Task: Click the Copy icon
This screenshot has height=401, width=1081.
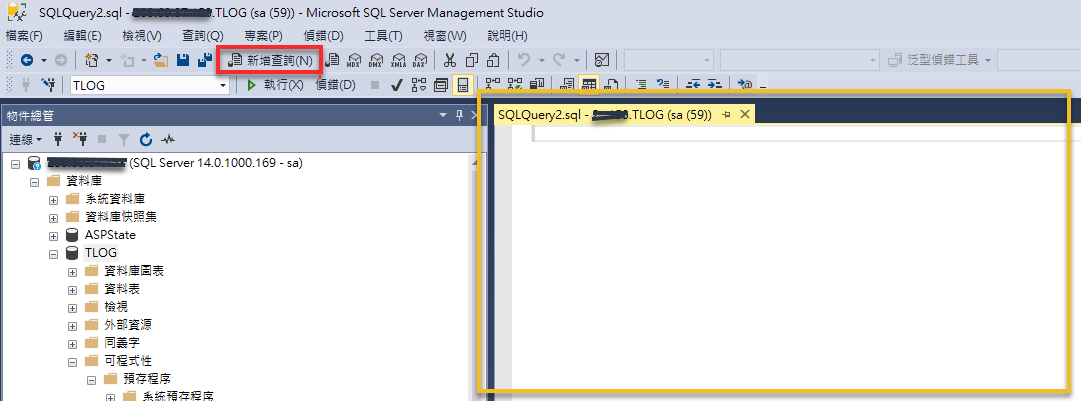Action: 472,61
